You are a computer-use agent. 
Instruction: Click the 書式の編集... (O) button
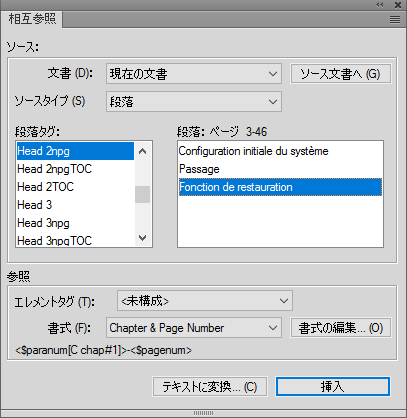[x=340, y=328]
